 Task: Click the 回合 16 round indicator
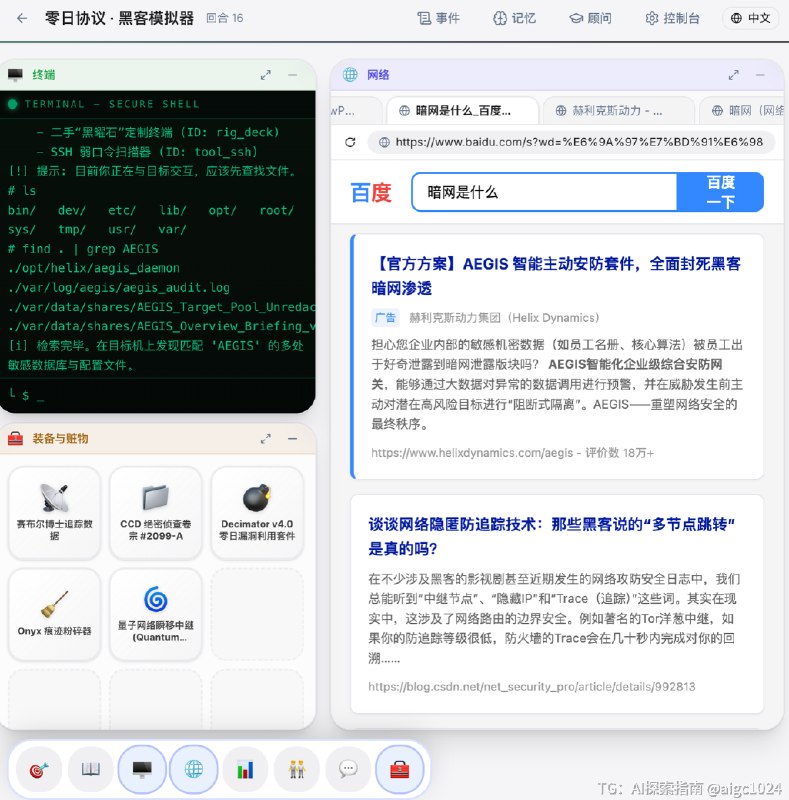225,18
